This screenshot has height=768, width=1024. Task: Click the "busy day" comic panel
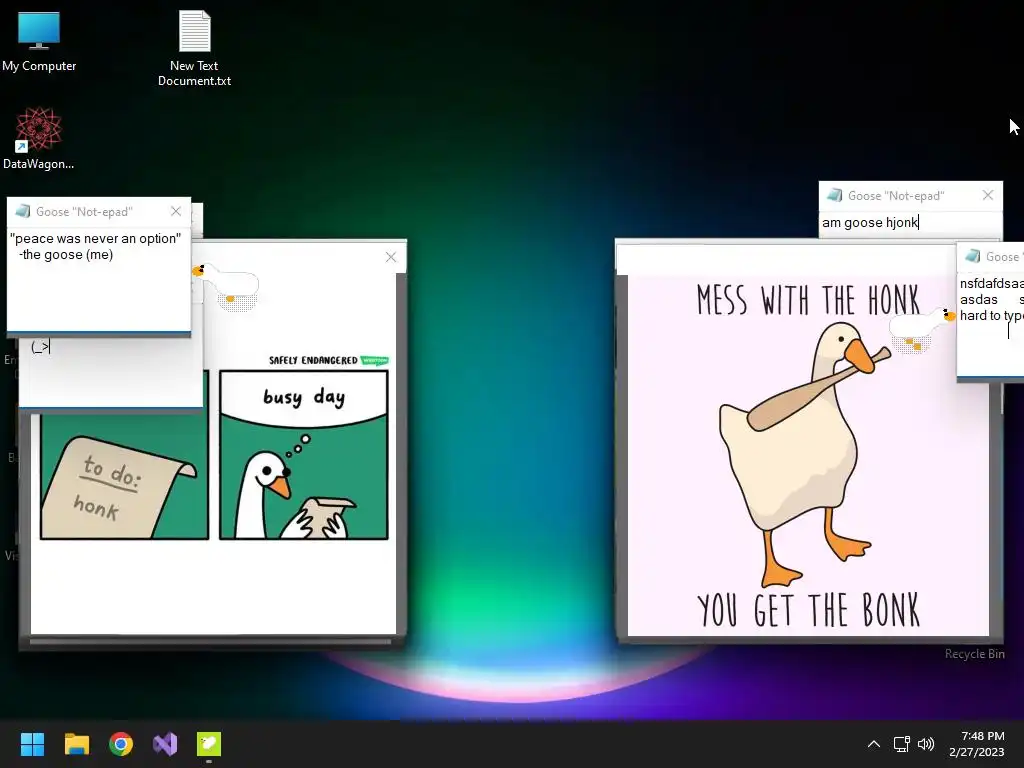pyautogui.click(x=304, y=455)
